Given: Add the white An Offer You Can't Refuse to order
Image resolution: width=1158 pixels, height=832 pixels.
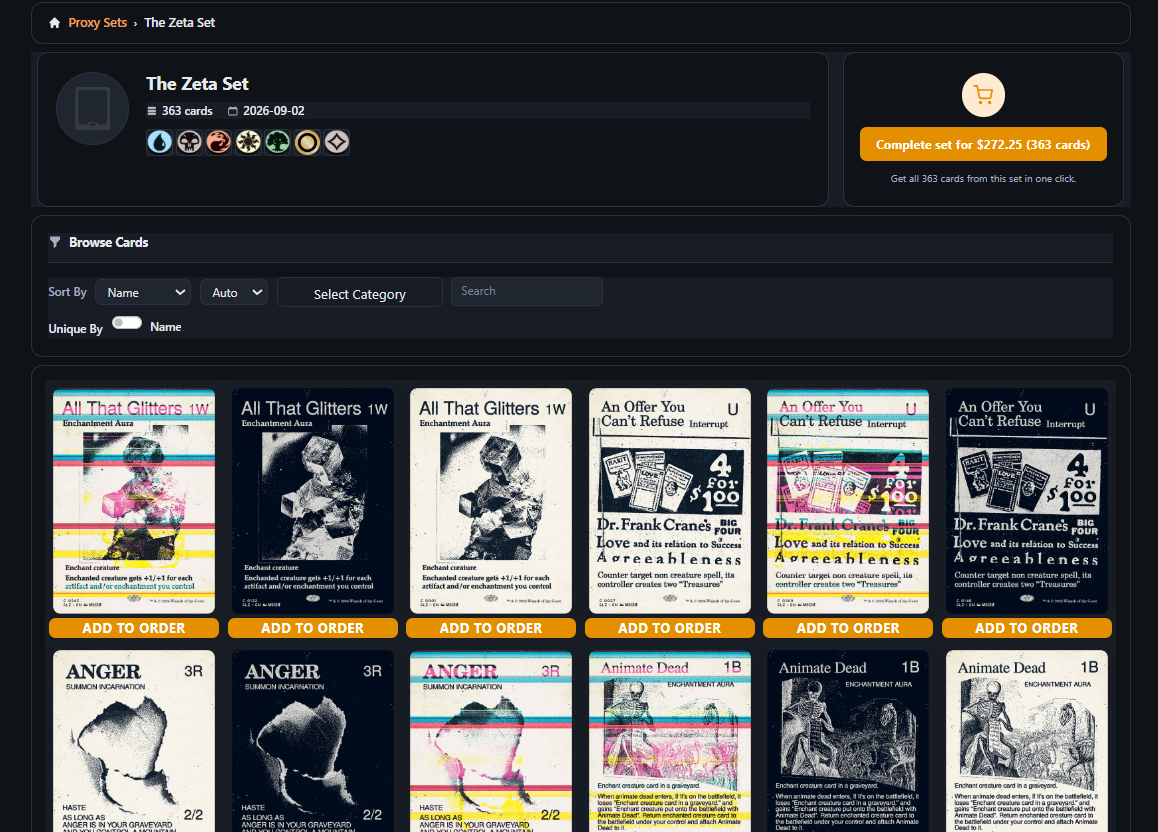Looking at the screenshot, I should point(670,628).
